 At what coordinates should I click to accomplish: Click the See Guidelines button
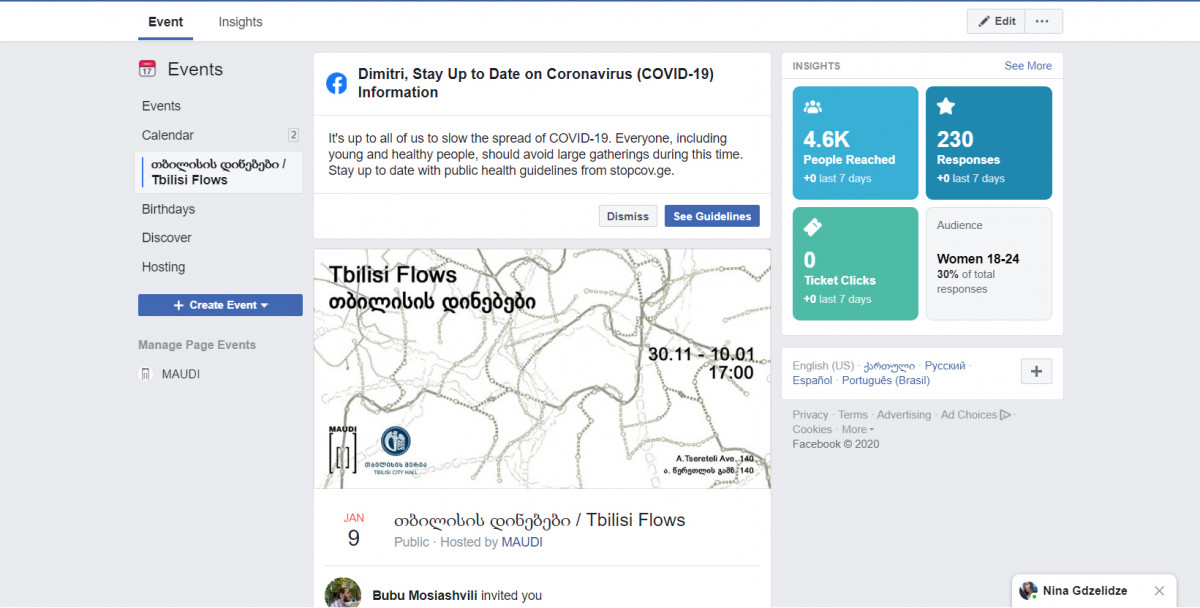tap(711, 216)
